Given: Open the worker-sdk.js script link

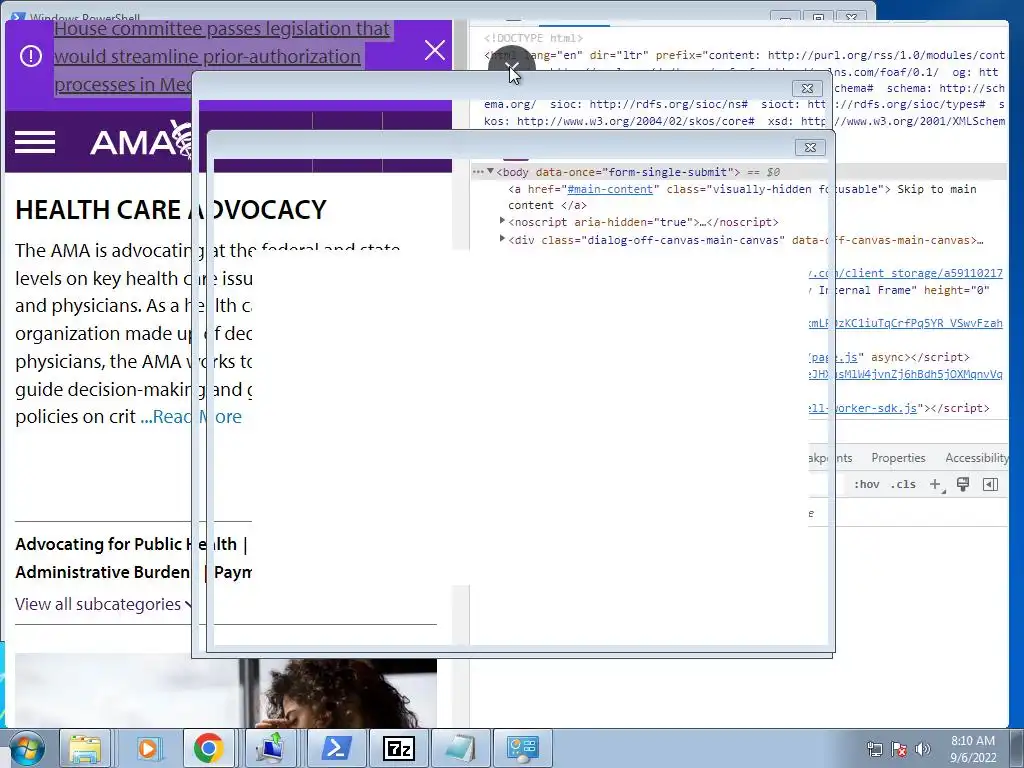Looking at the screenshot, I should click(x=862, y=408).
